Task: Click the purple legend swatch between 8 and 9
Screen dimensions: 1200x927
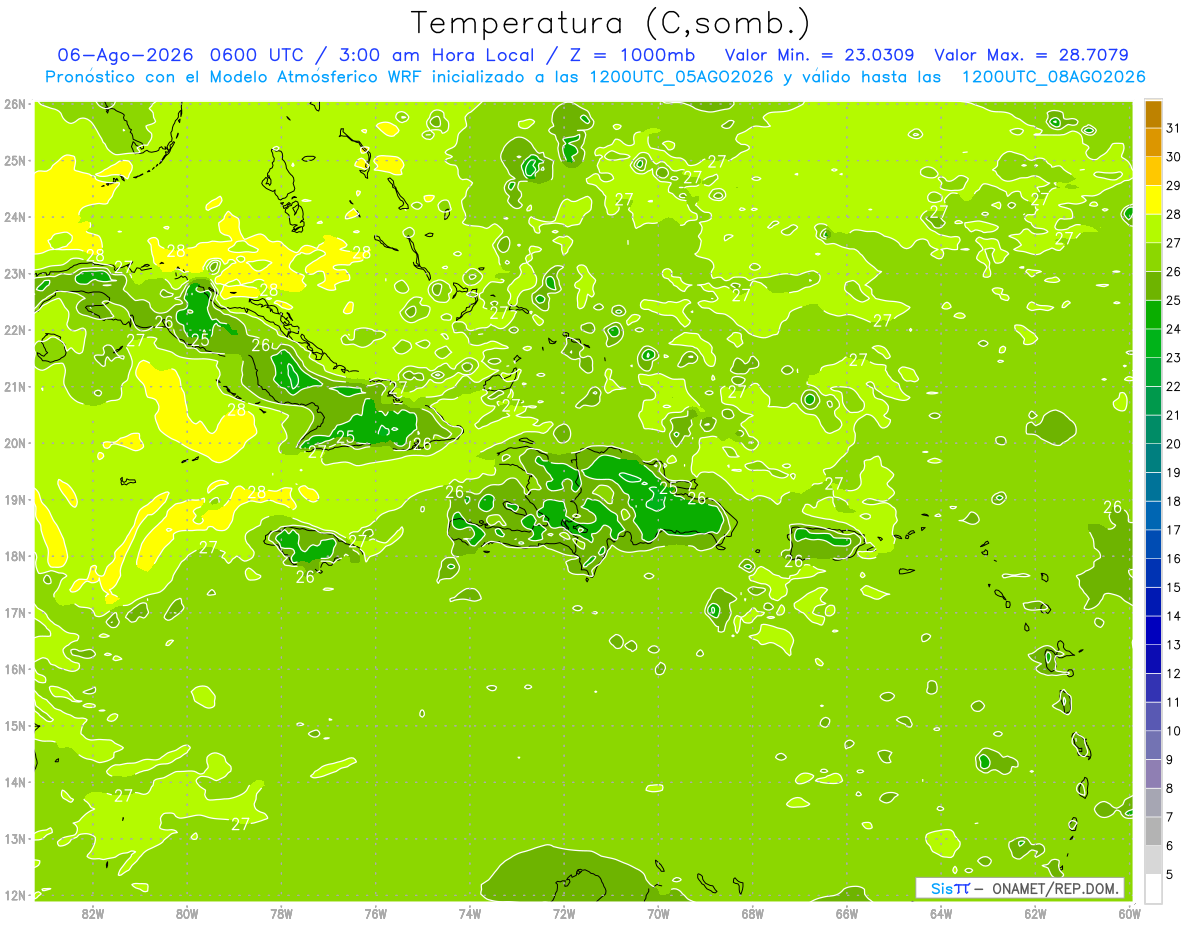Action: (1152, 774)
